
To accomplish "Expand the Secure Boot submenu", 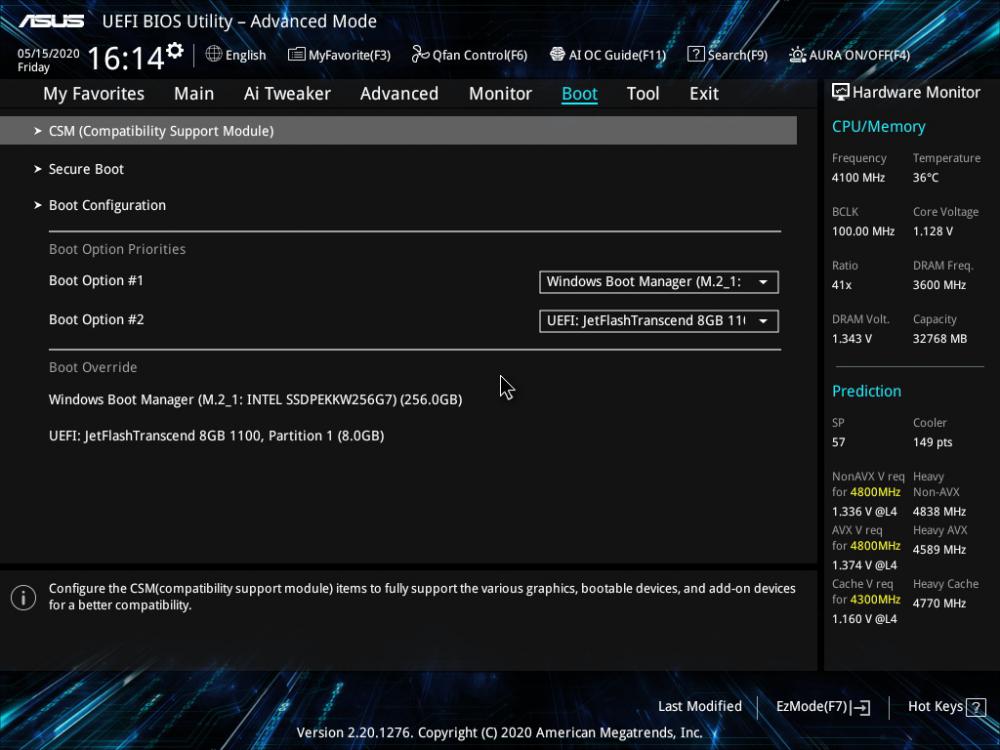I will pos(86,169).
